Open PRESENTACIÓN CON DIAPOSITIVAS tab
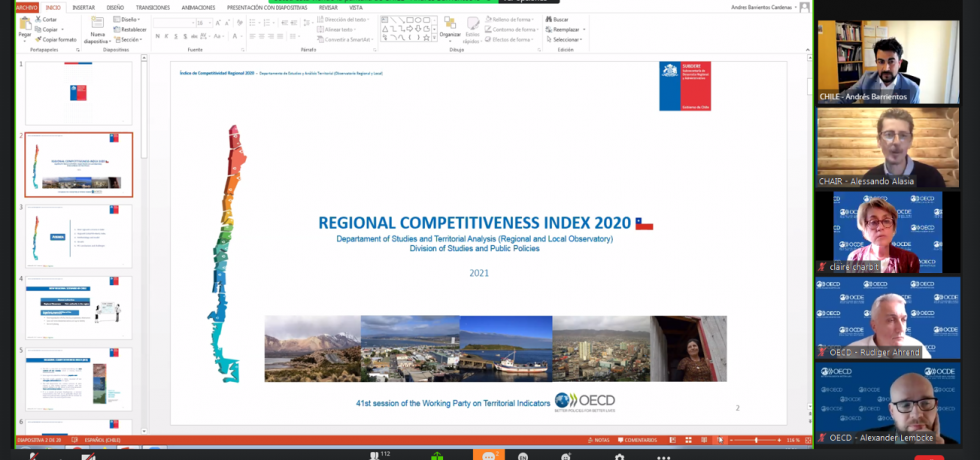This screenshot has height=460, width=980. (267, 8)
